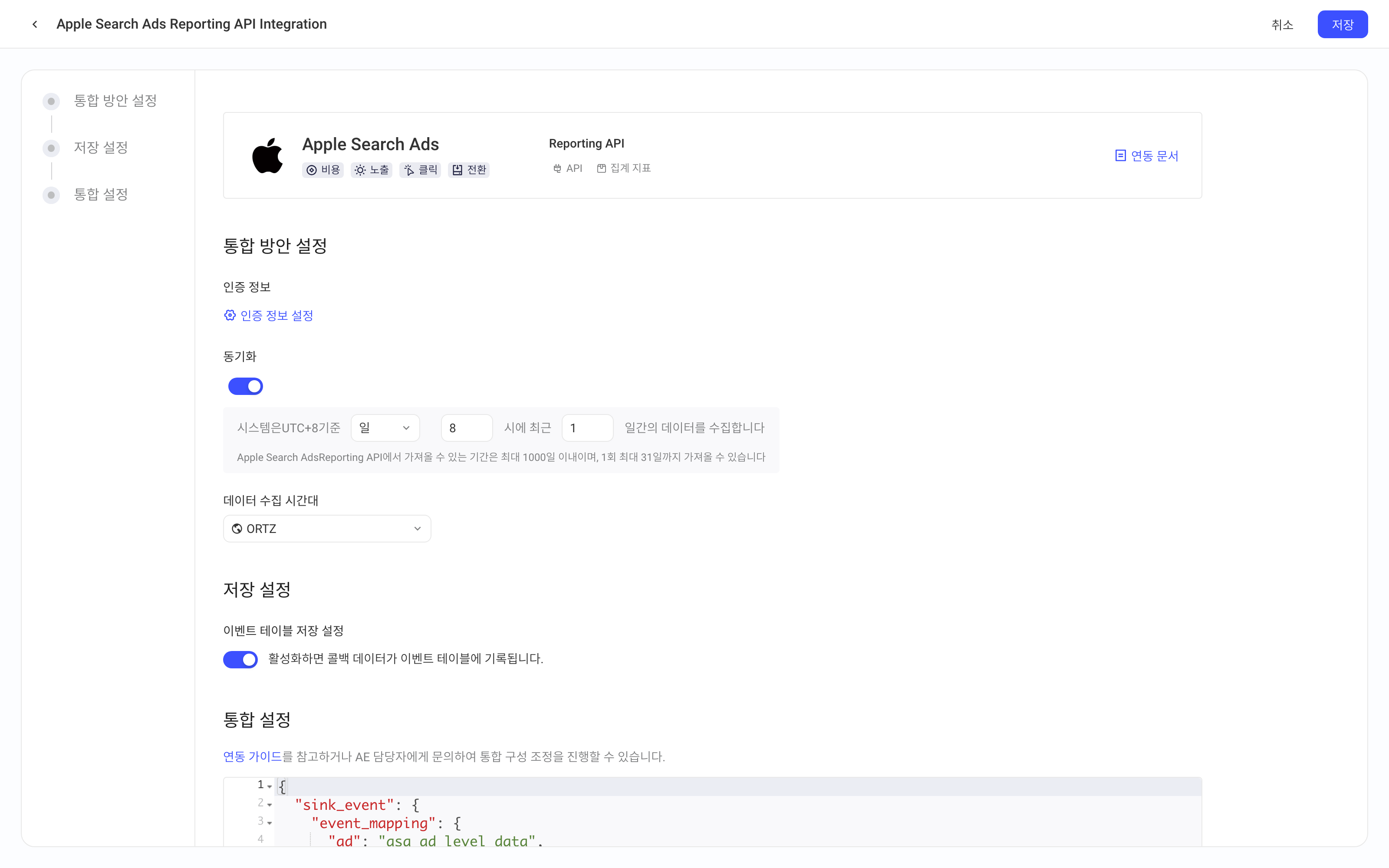The image size is (1389, 868).
Task: Click the 저장 save button
Action: pos(1343,25)
